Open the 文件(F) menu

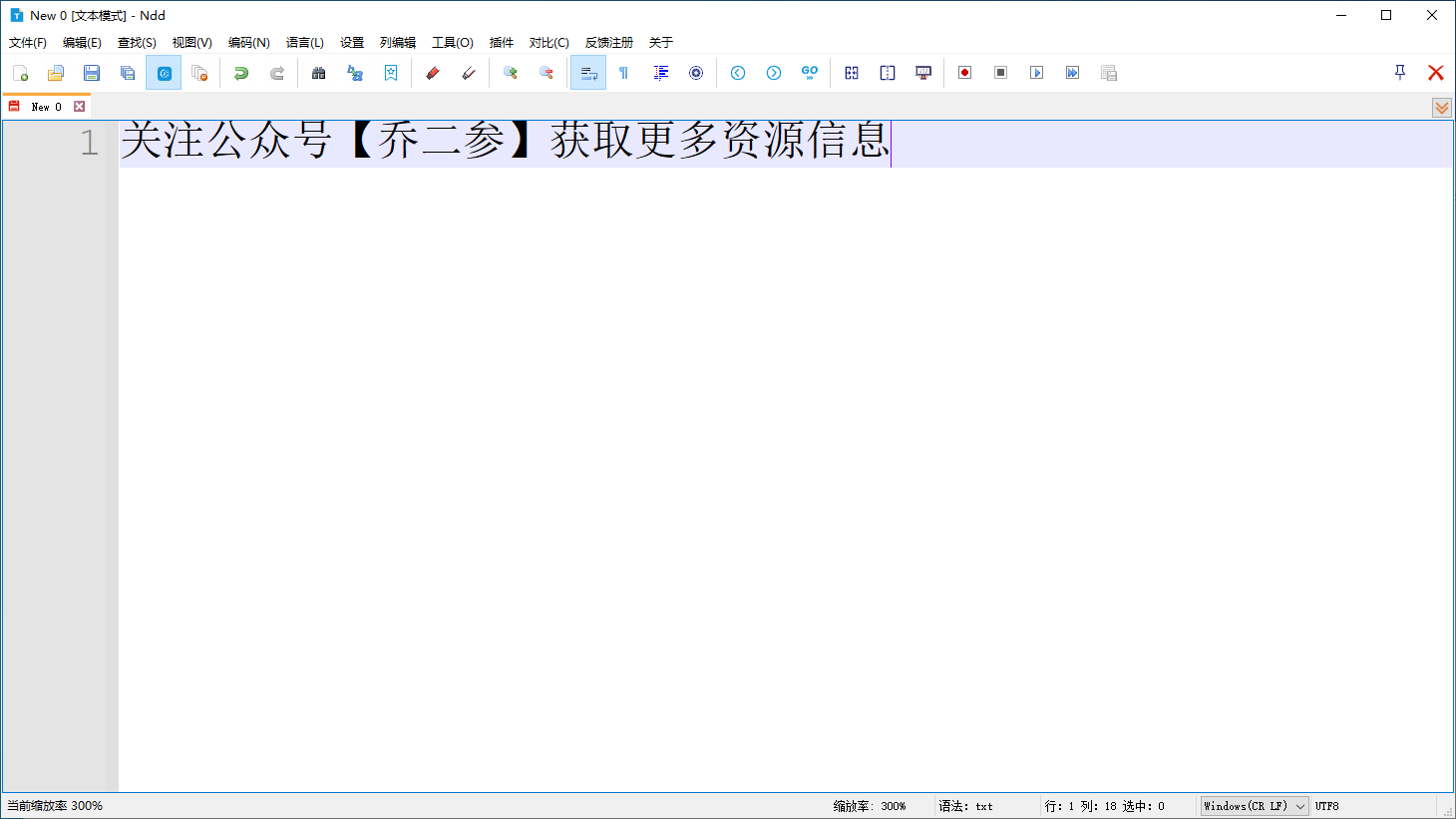tap(28, 43)
